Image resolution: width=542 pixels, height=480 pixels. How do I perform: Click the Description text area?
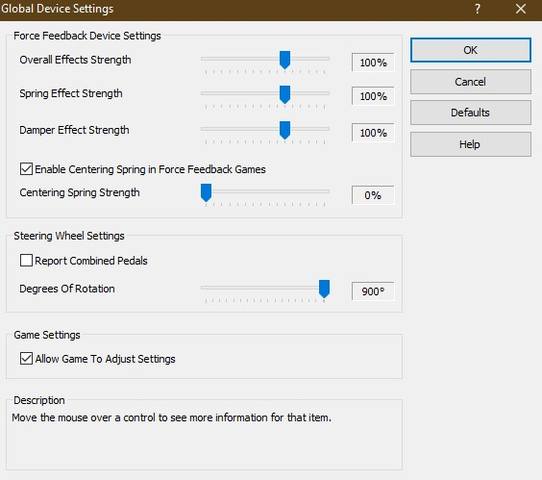[x=204, y=437]
